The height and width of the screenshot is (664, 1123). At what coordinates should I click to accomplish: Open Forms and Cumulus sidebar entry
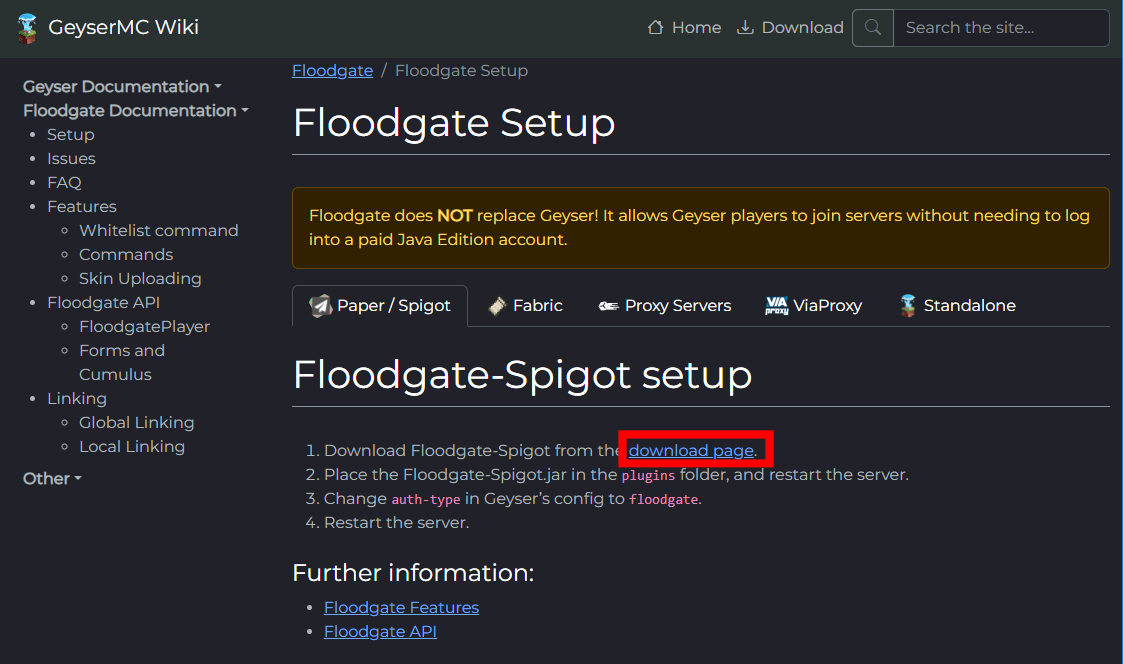point(122,362)
